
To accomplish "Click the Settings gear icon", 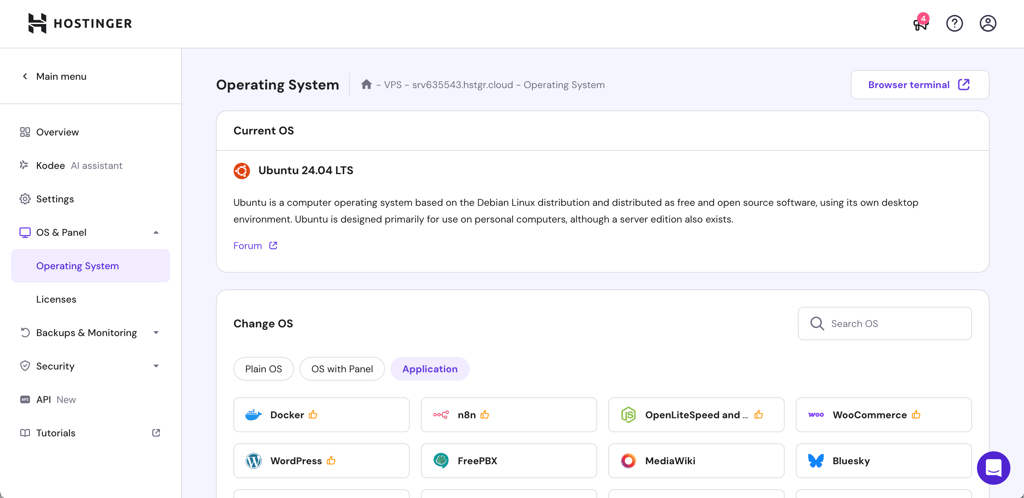I will click(25, 199).
